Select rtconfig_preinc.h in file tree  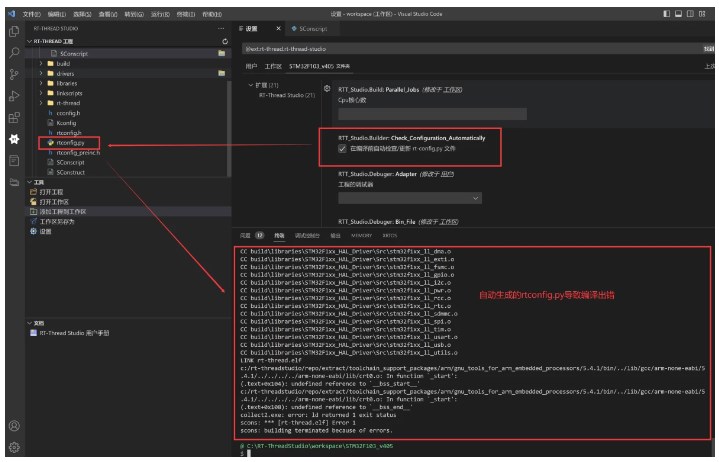77,153
